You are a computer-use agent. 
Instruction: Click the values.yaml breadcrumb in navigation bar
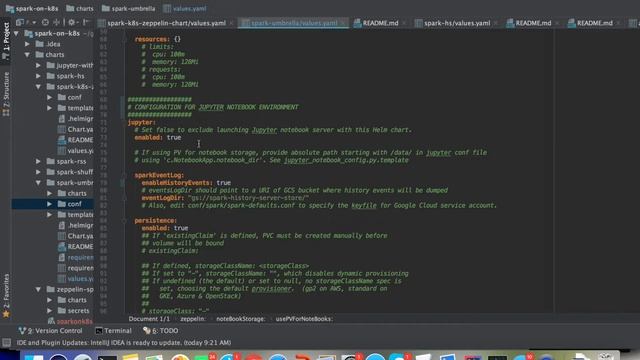coord(185,8)
